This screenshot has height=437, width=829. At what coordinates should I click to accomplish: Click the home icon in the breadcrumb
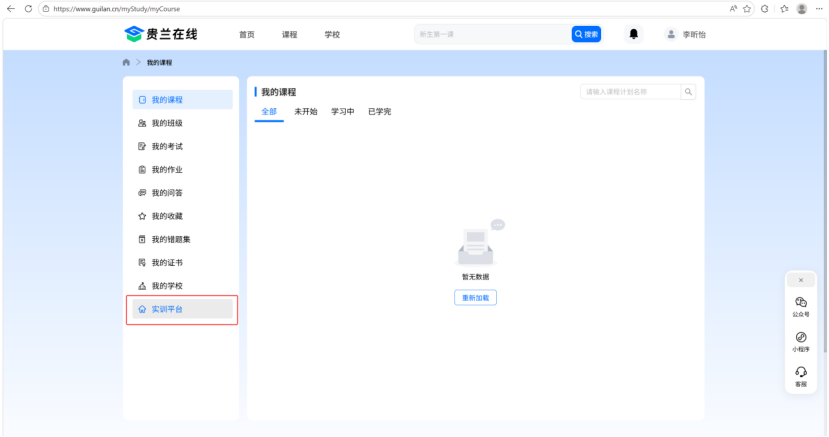126,62
